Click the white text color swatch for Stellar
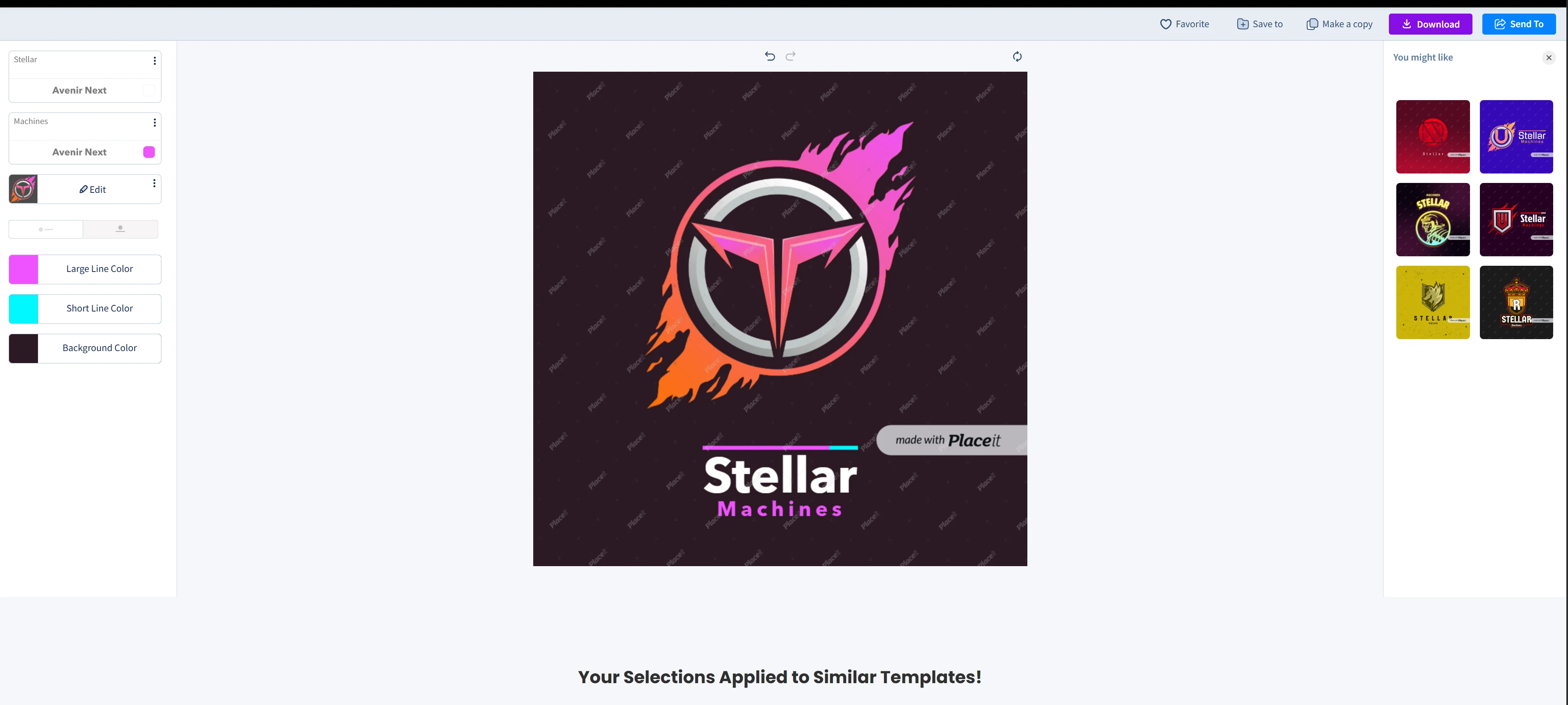Viewport: 1568px width, 705px height. coord(149,90)
